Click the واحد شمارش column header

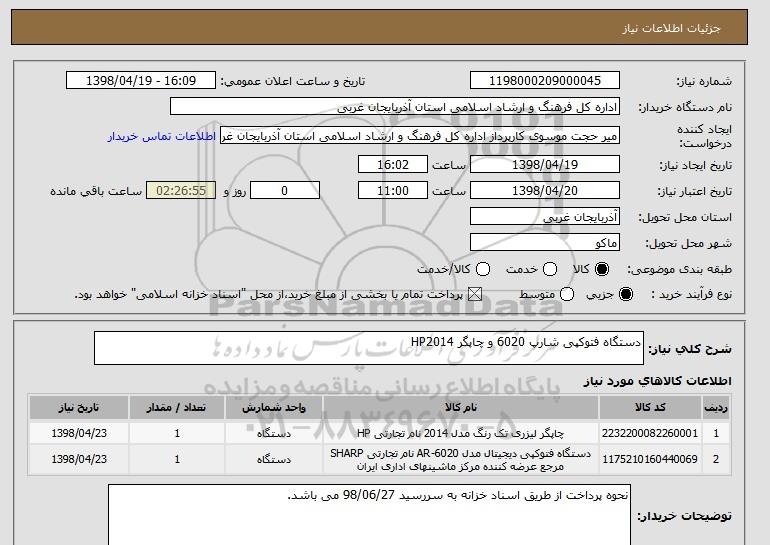click(x=274, y=408)
